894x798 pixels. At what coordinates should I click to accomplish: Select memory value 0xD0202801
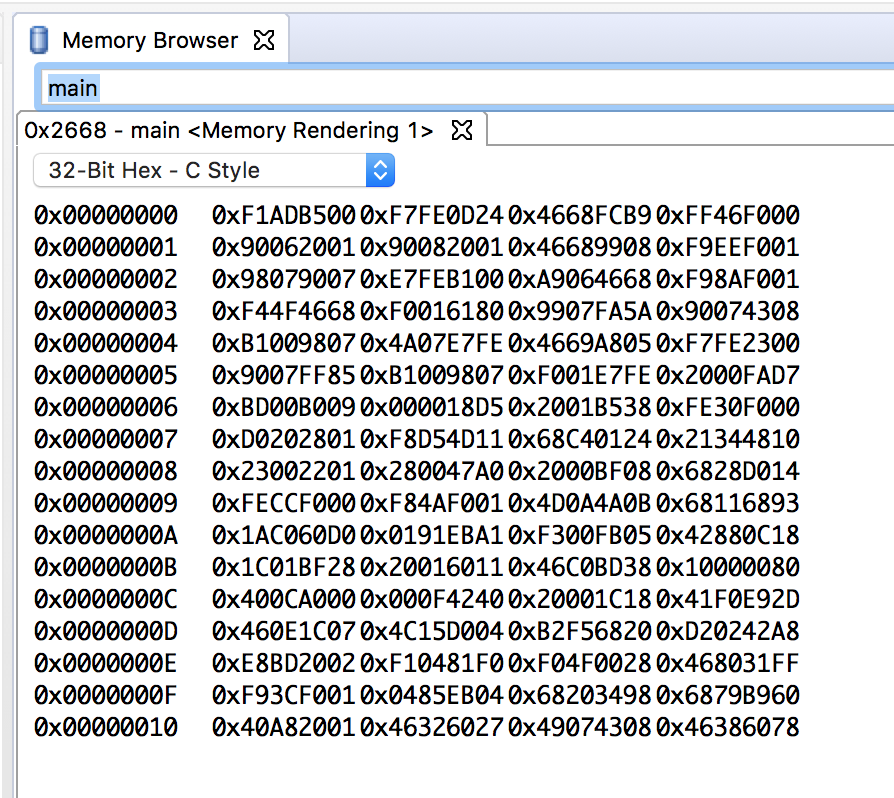283,439
